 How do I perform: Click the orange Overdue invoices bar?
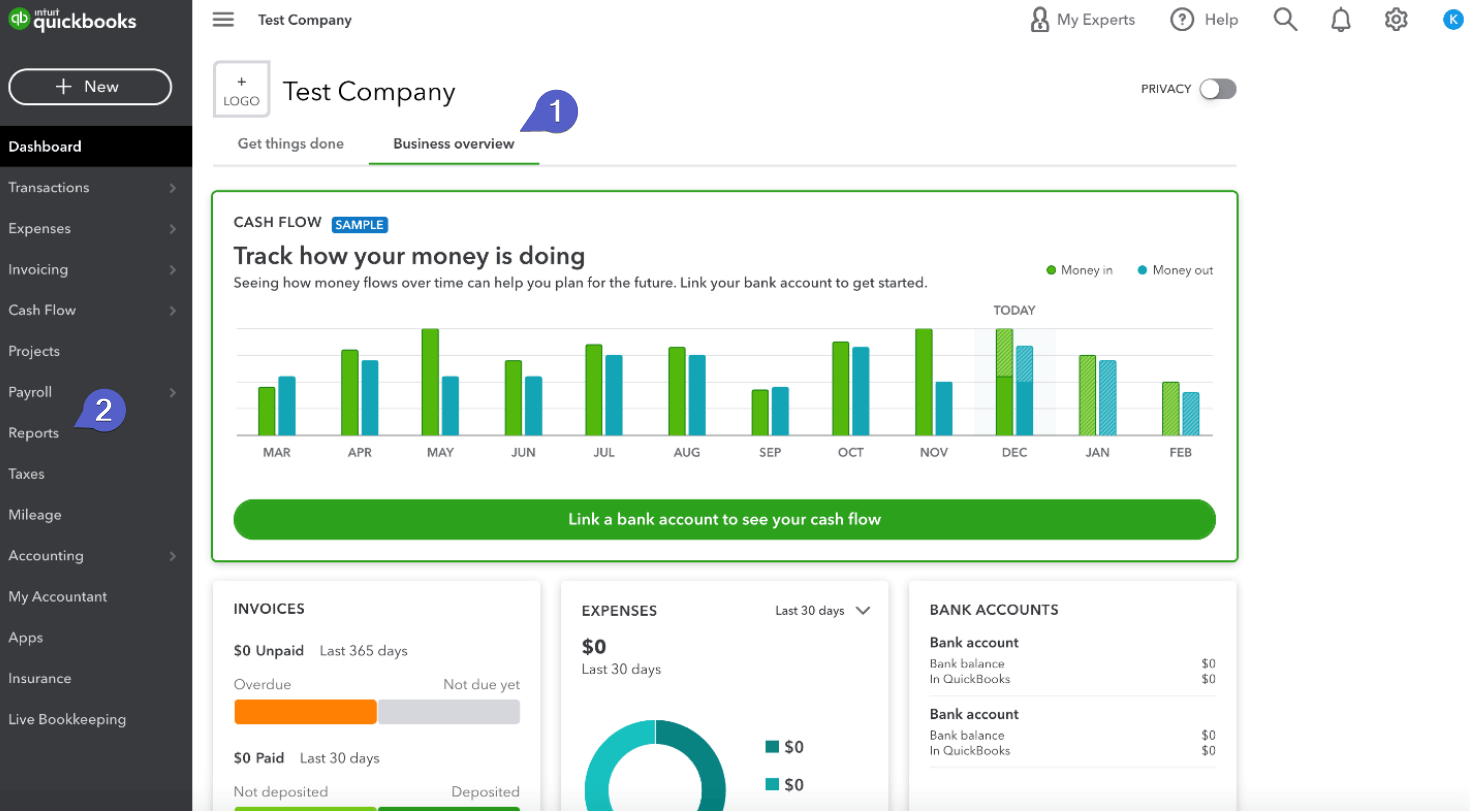tap(305, 712)
